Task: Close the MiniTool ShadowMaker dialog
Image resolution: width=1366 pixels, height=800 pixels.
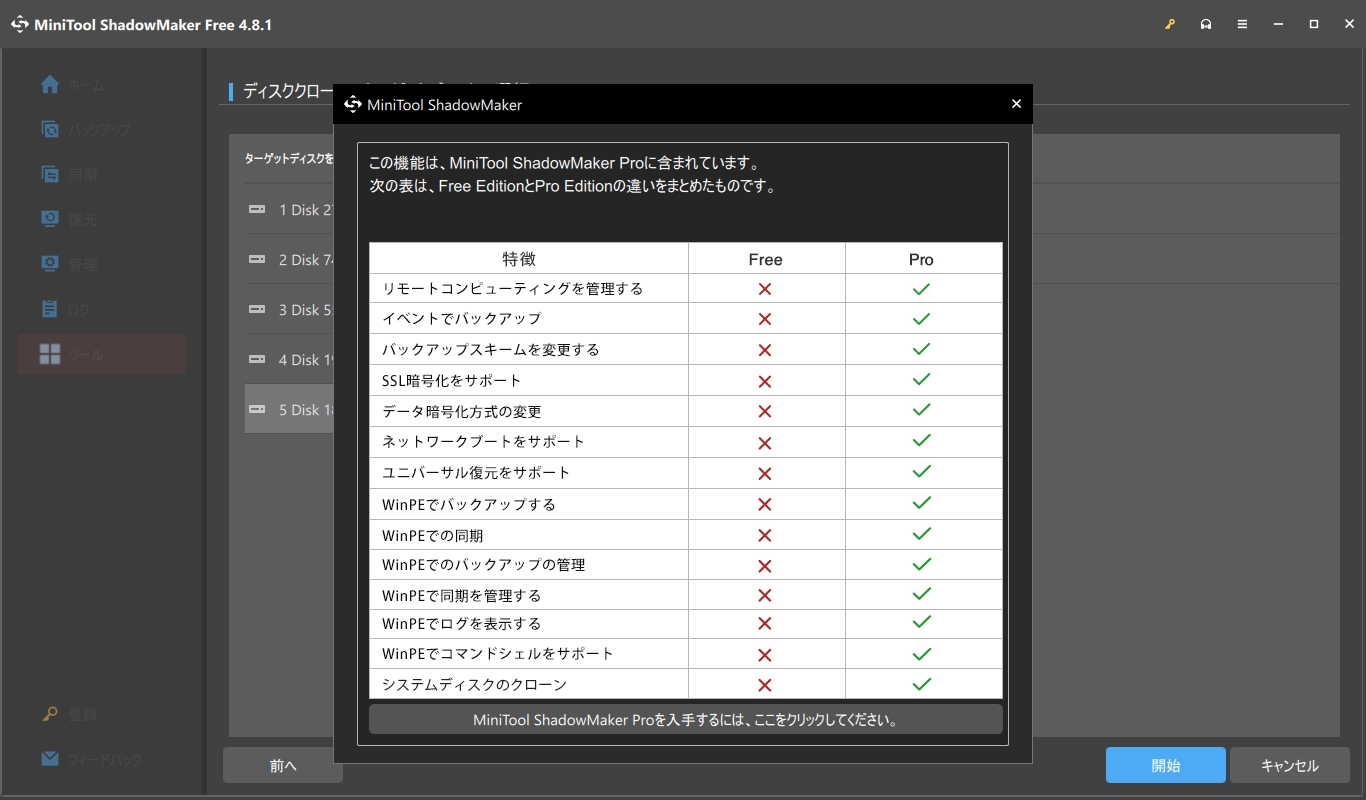Action: [x=1016, y=104]
